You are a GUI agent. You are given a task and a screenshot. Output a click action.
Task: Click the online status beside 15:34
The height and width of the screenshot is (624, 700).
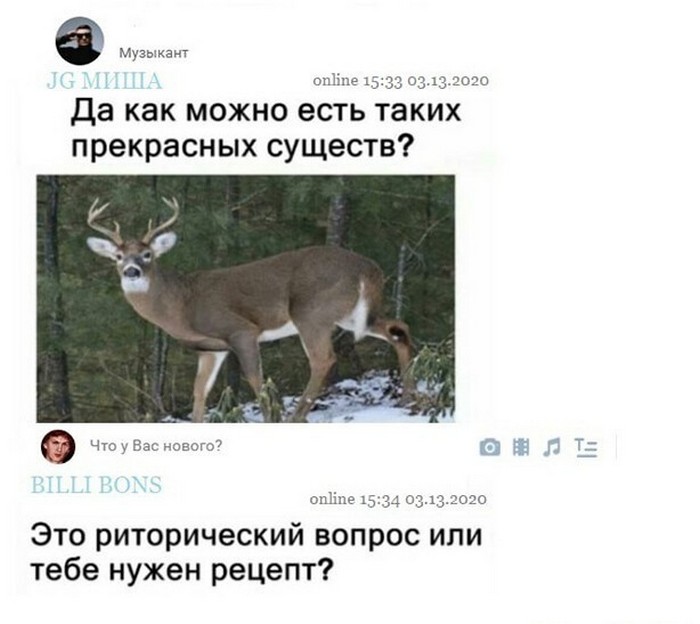pyautogui.click(x=332, y=499)
